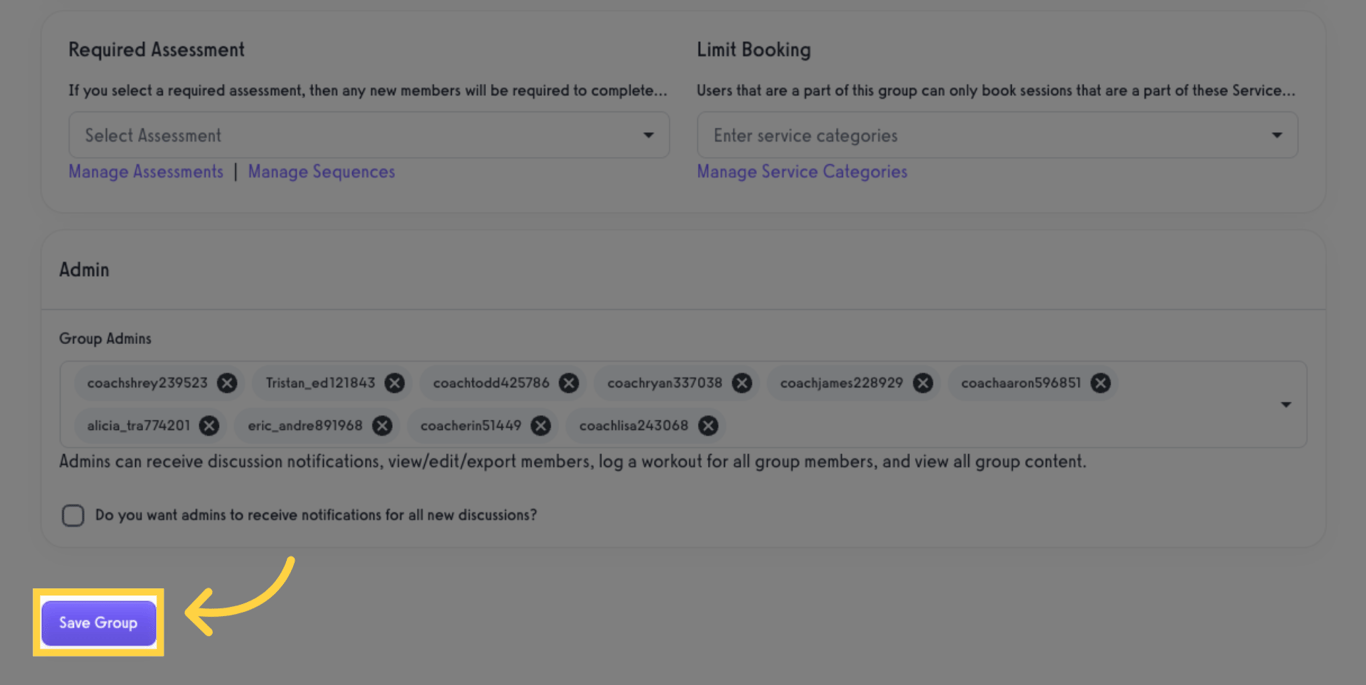Viewport: 1366px width, 685px height.
Task: Open Manage Assessments link
Action: [x=145, y=171]
